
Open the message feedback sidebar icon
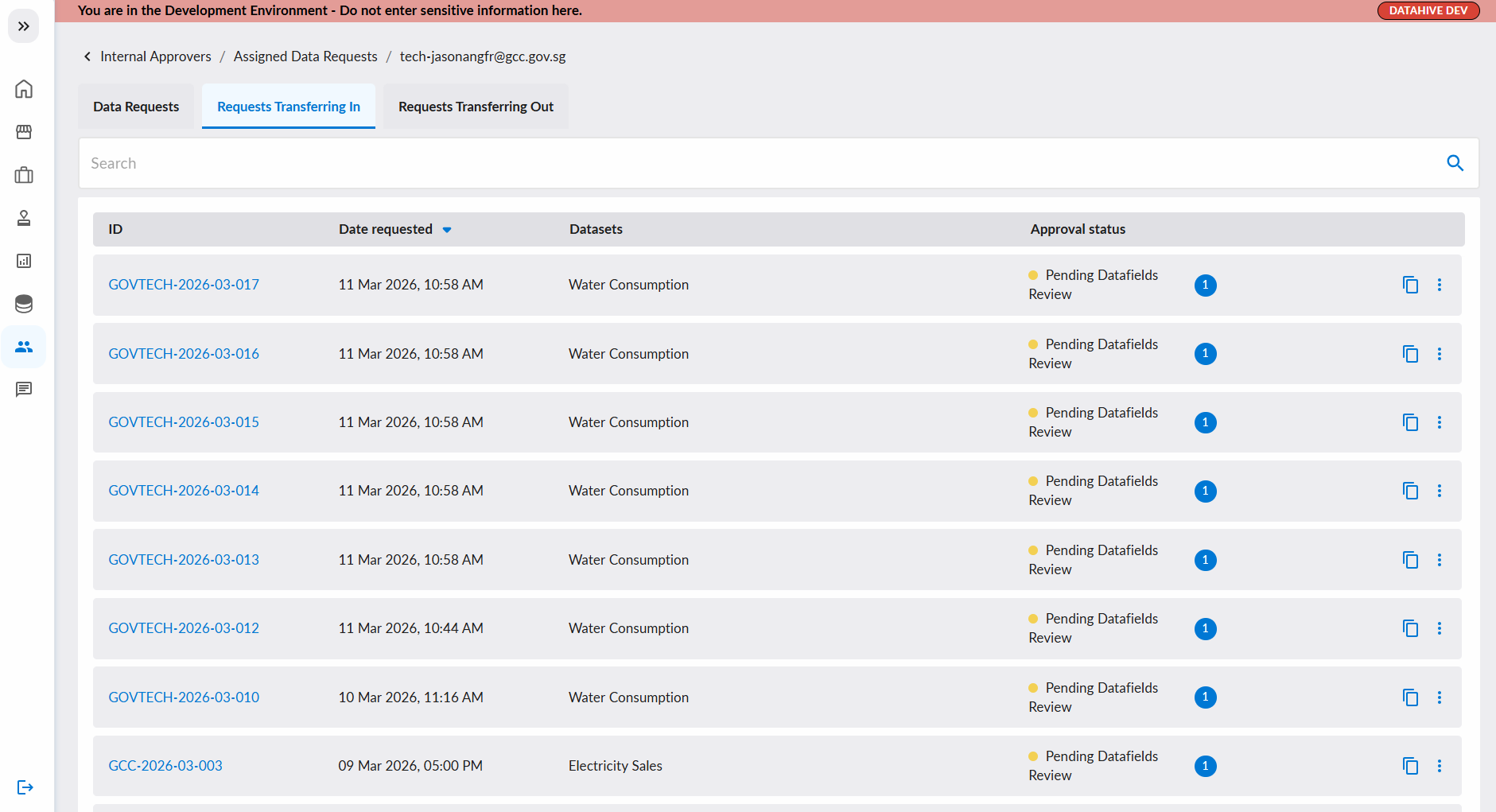(x=24, y=390)
